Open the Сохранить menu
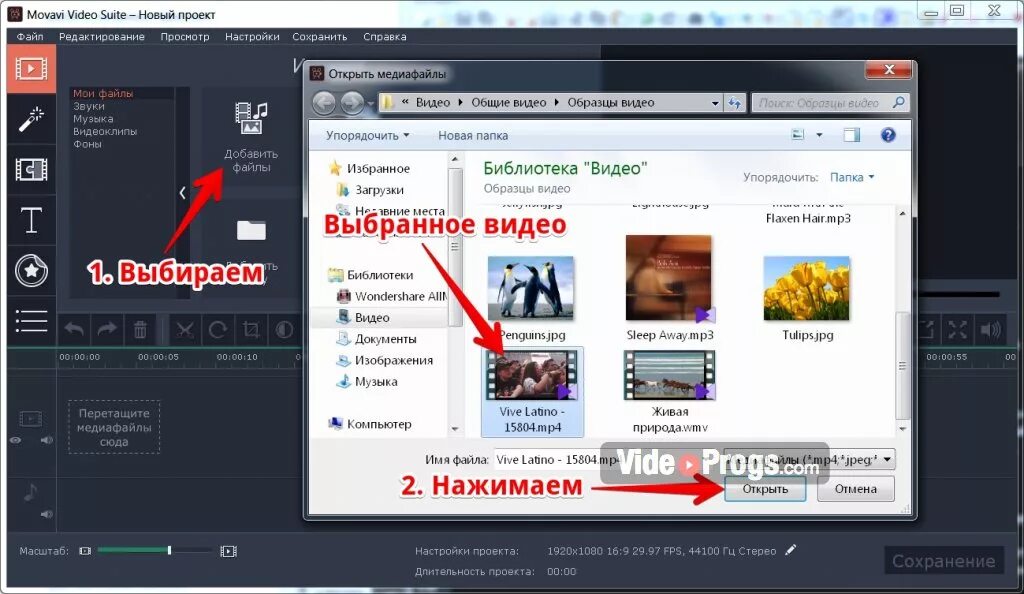 [x=319, y=37]
